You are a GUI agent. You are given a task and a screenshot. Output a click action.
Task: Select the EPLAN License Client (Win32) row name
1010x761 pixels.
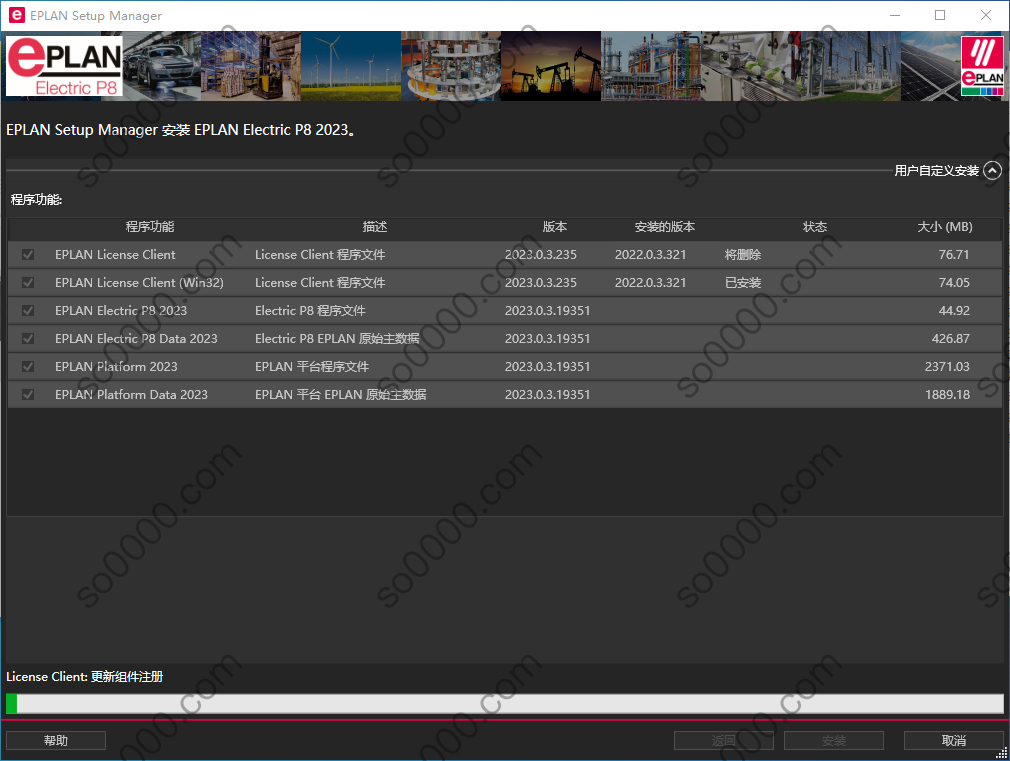tap(139, 282)
